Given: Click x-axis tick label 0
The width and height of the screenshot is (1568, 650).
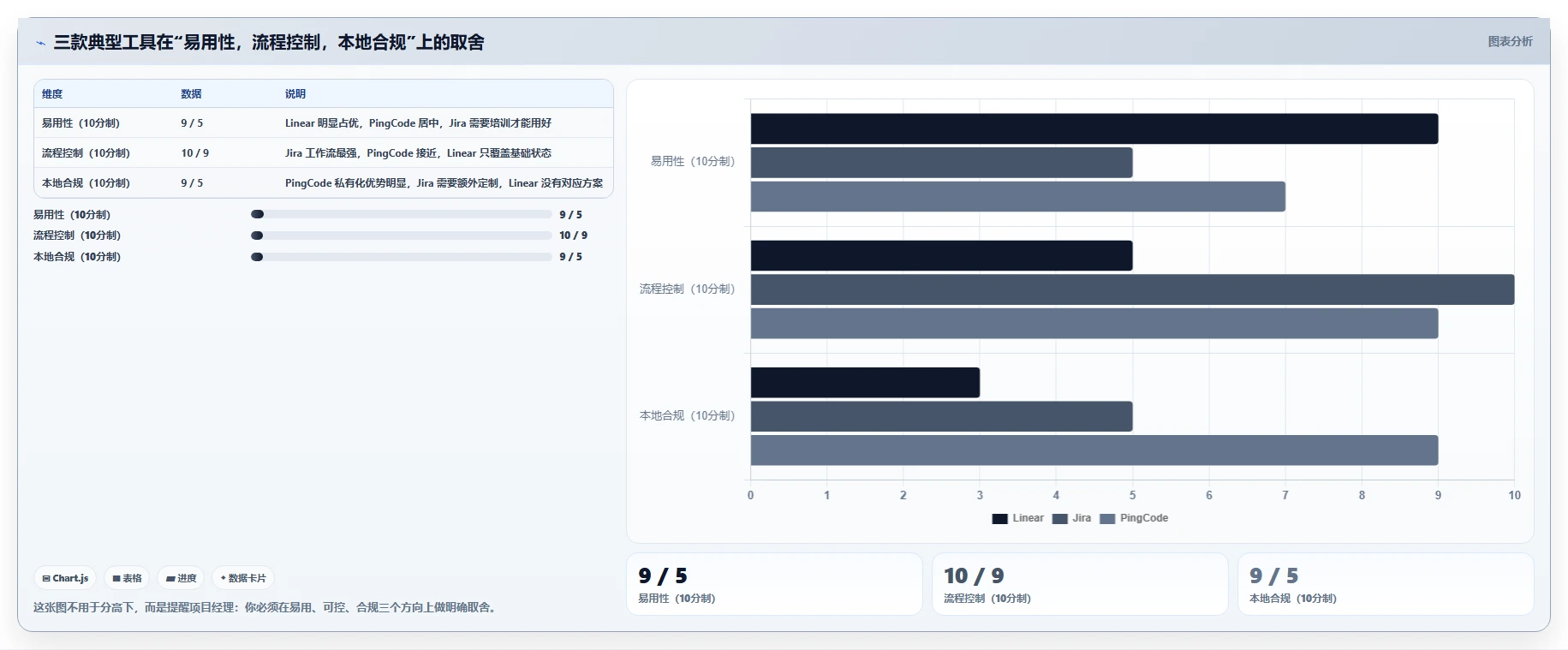Looking at the screenshot, I should pos(751,495).
